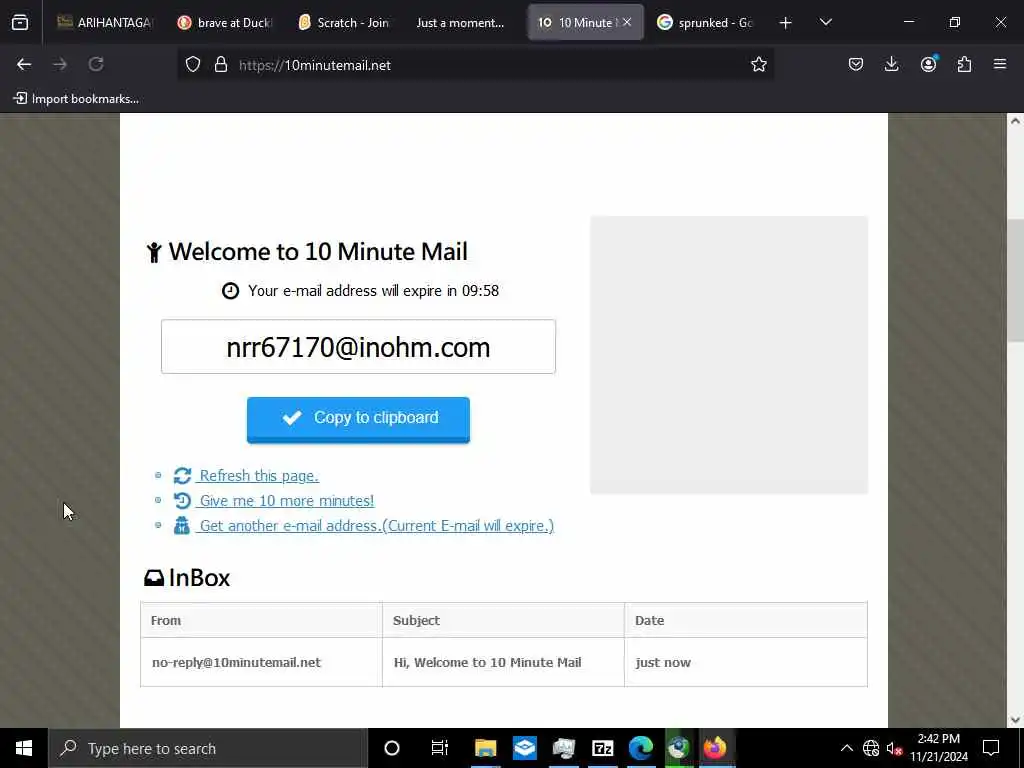Click Import bookmarks in toolbar
This screenshot has width=1024, height=768.
point(76,99)
